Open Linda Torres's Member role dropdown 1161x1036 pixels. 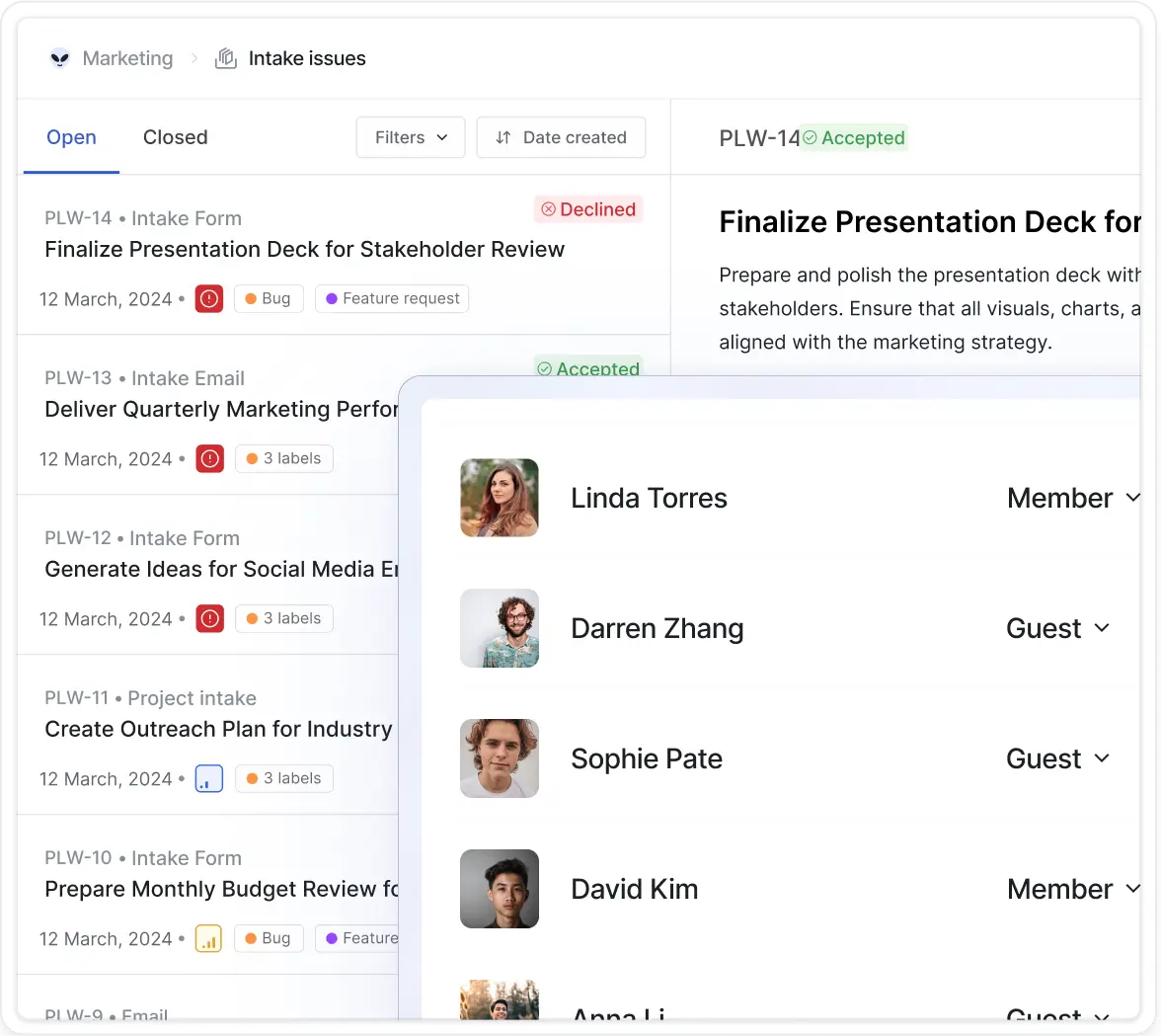coord(1072,499)
